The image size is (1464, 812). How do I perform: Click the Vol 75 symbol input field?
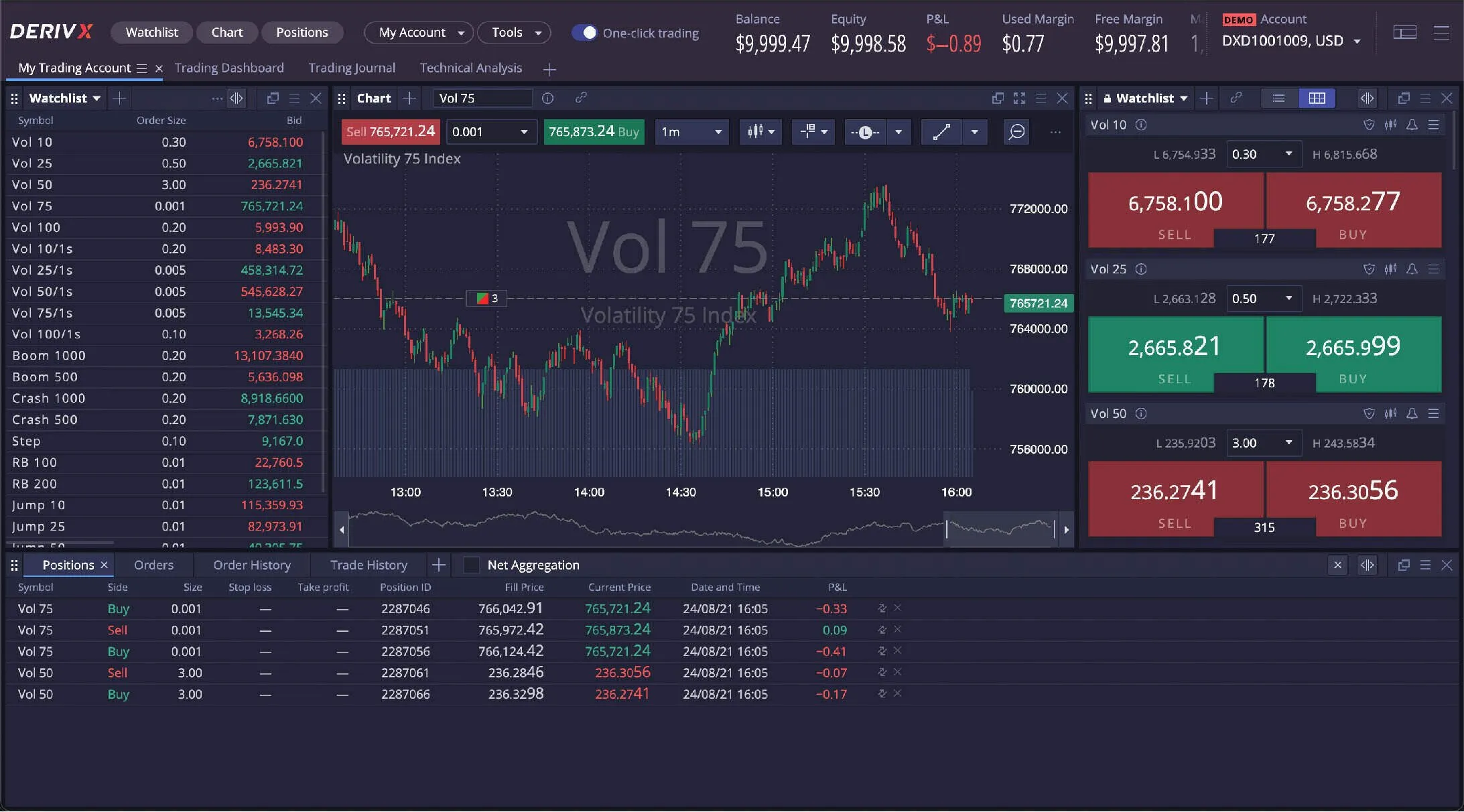[x=481, y=98]
